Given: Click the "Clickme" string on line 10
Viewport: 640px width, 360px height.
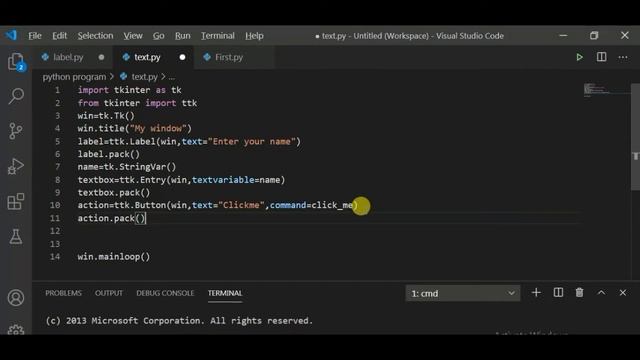Looking at the screenshot, I should pyautogui.click(x=241, y=205).
